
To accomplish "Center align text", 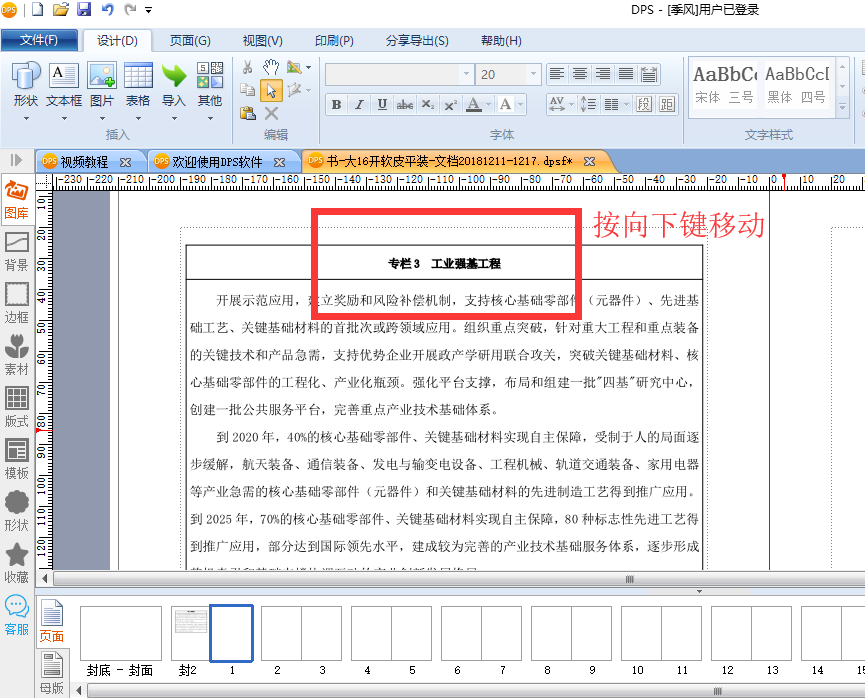I will [580, 74].
